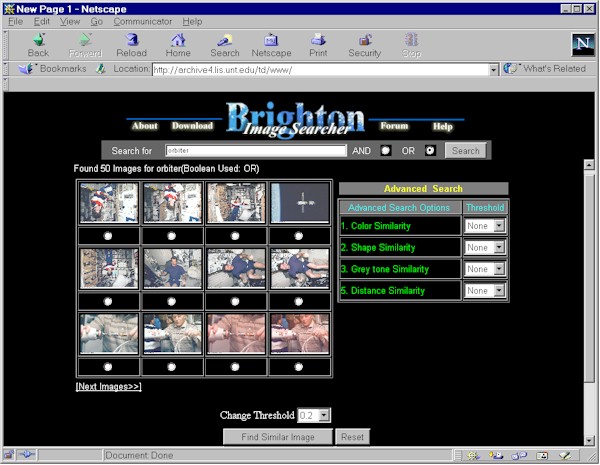Follow the Next Images link
Viewport: 600px width, 465px height.
click(x=109, y=387)
